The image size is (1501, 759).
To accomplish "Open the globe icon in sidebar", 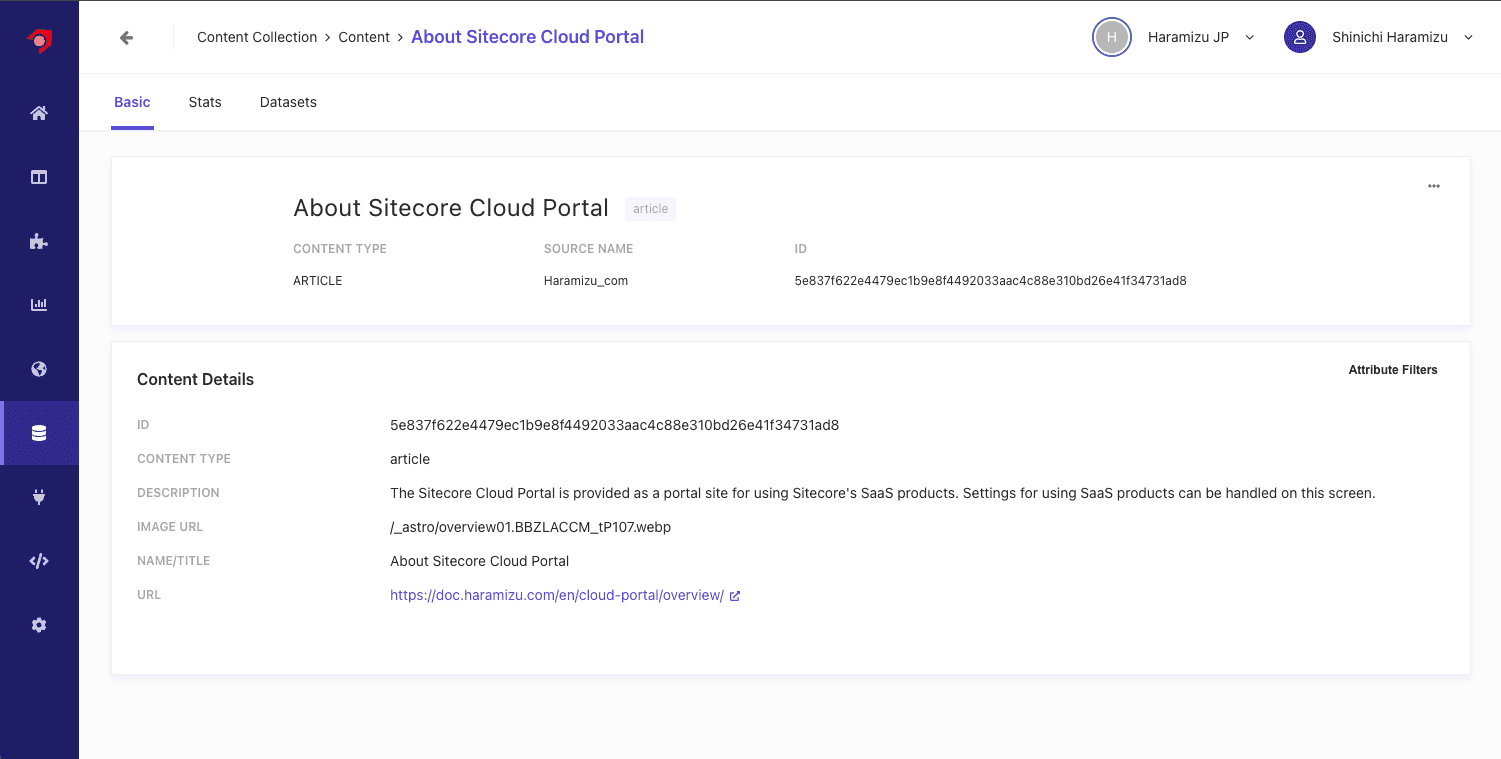I will point(39,369).
